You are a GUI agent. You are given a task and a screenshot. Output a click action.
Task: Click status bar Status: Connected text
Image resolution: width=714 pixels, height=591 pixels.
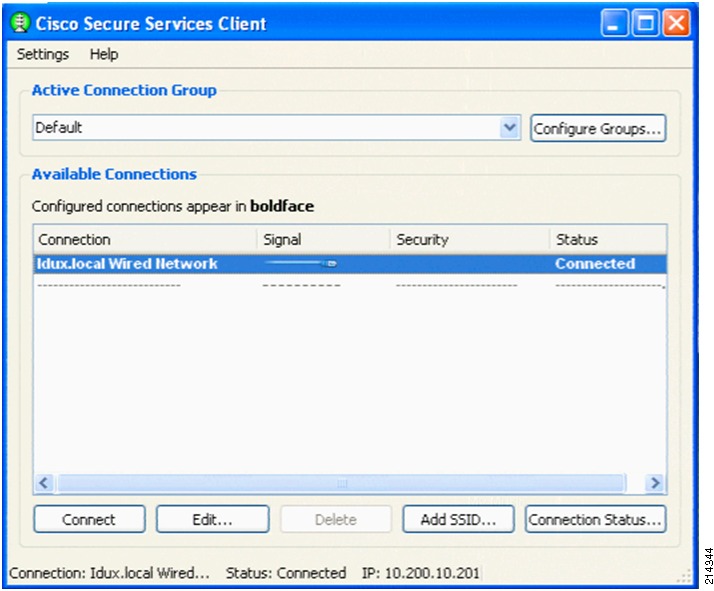(286, 573)
